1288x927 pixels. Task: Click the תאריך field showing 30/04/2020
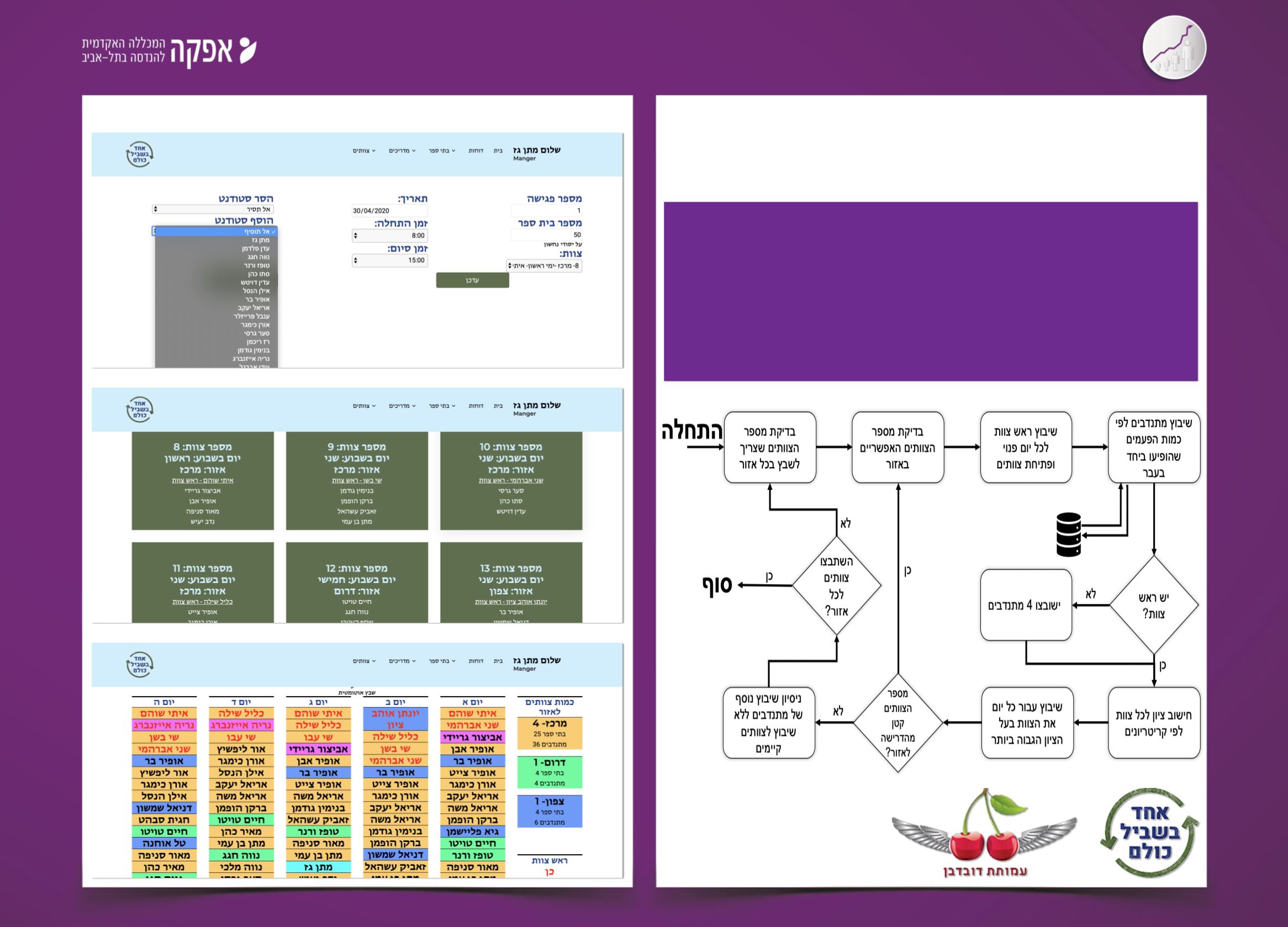[389, 210]
